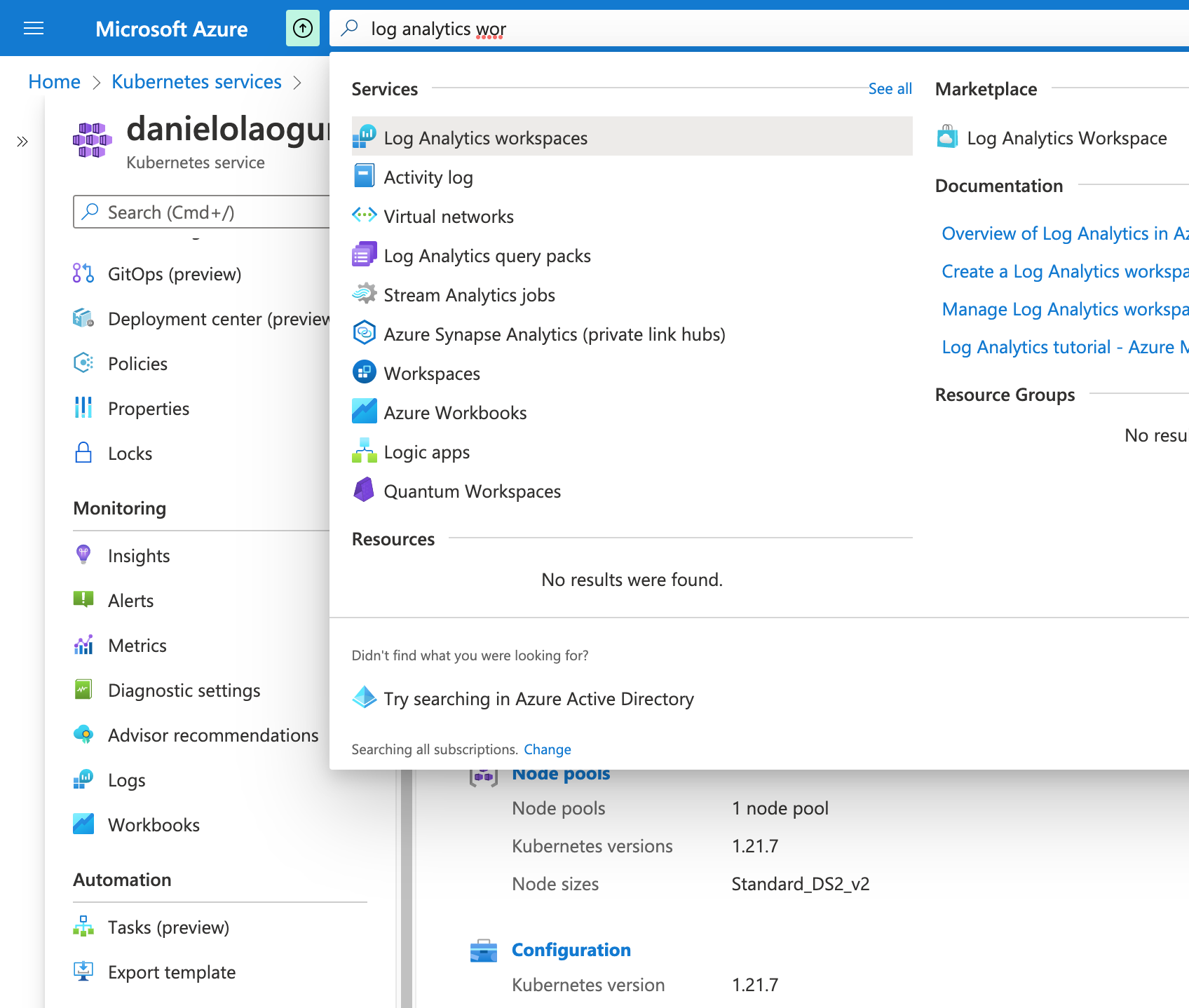This screenshot has height=1008, width=1189.
Task: Open Kubernetes services breadcrumb link
Action: tap(196, 82)
